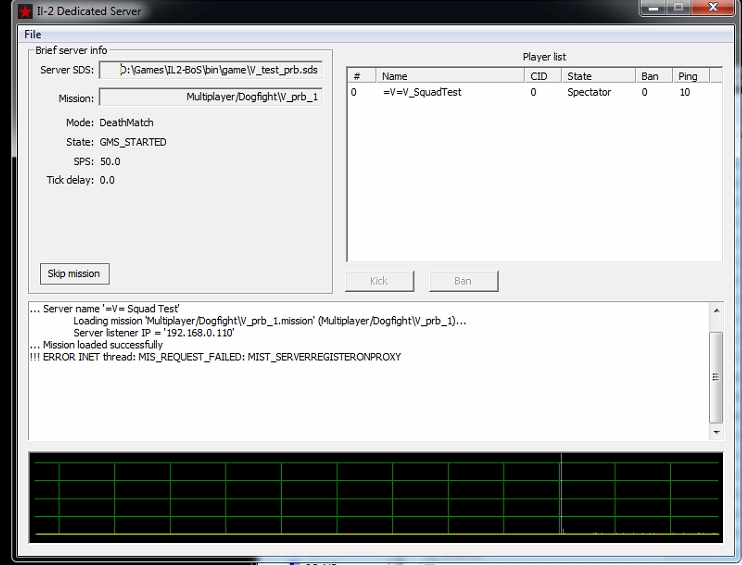Click the DeathMatch mode value
Viewport: 742px width, 565px height.
pos(126,123)
